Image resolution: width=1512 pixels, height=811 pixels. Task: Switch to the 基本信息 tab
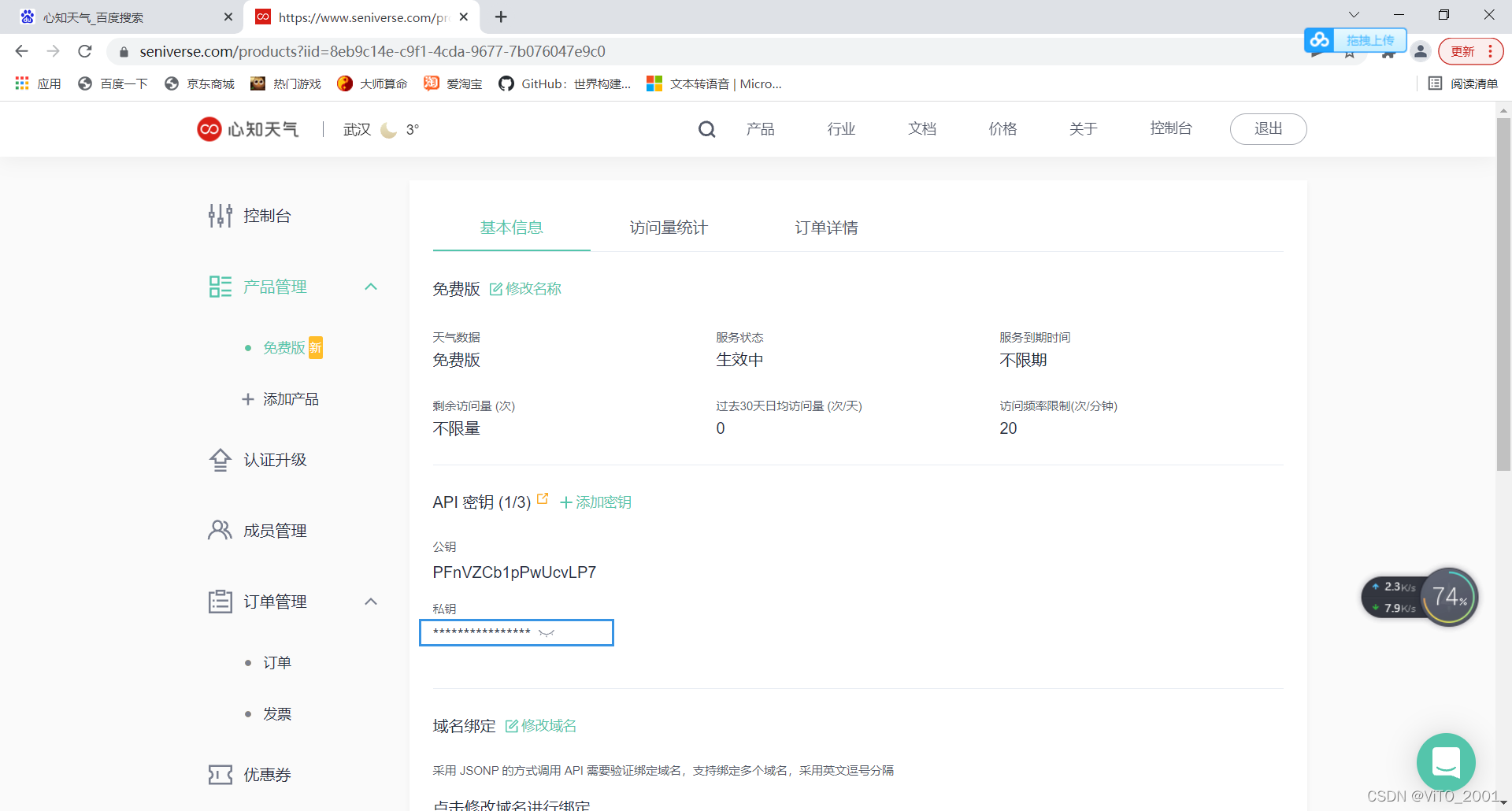click(x=511, y=228)
